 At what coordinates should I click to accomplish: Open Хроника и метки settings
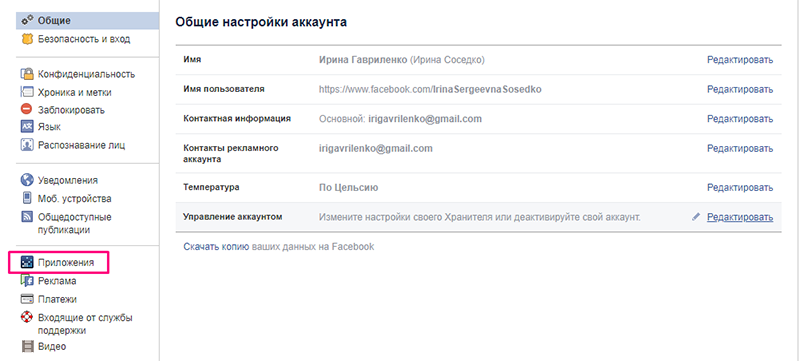click(x=74, y=92)
